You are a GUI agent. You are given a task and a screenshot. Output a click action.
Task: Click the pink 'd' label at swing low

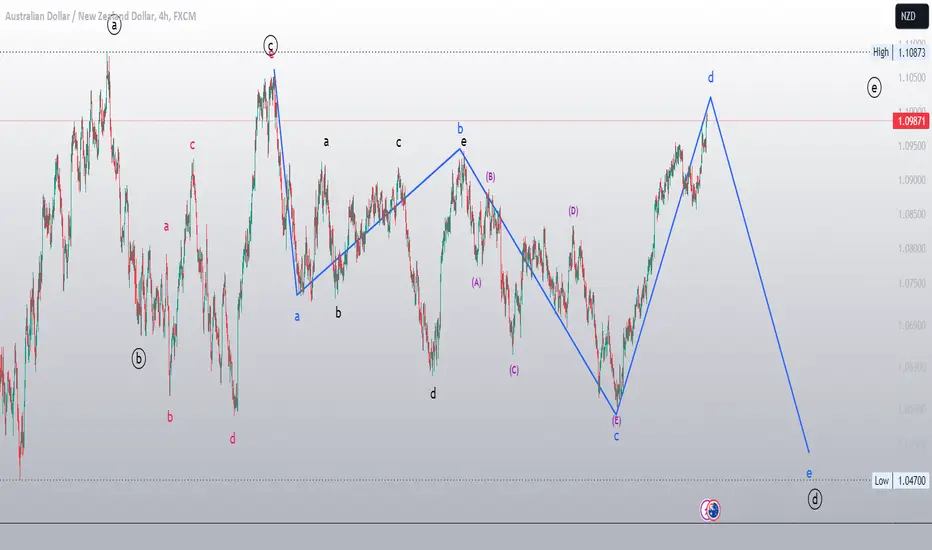pos(232,439)
